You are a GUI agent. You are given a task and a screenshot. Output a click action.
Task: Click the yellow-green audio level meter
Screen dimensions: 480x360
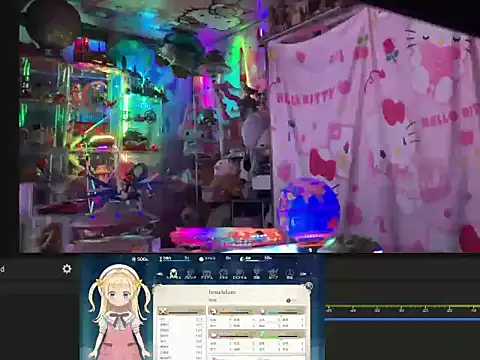click(402, 306)
